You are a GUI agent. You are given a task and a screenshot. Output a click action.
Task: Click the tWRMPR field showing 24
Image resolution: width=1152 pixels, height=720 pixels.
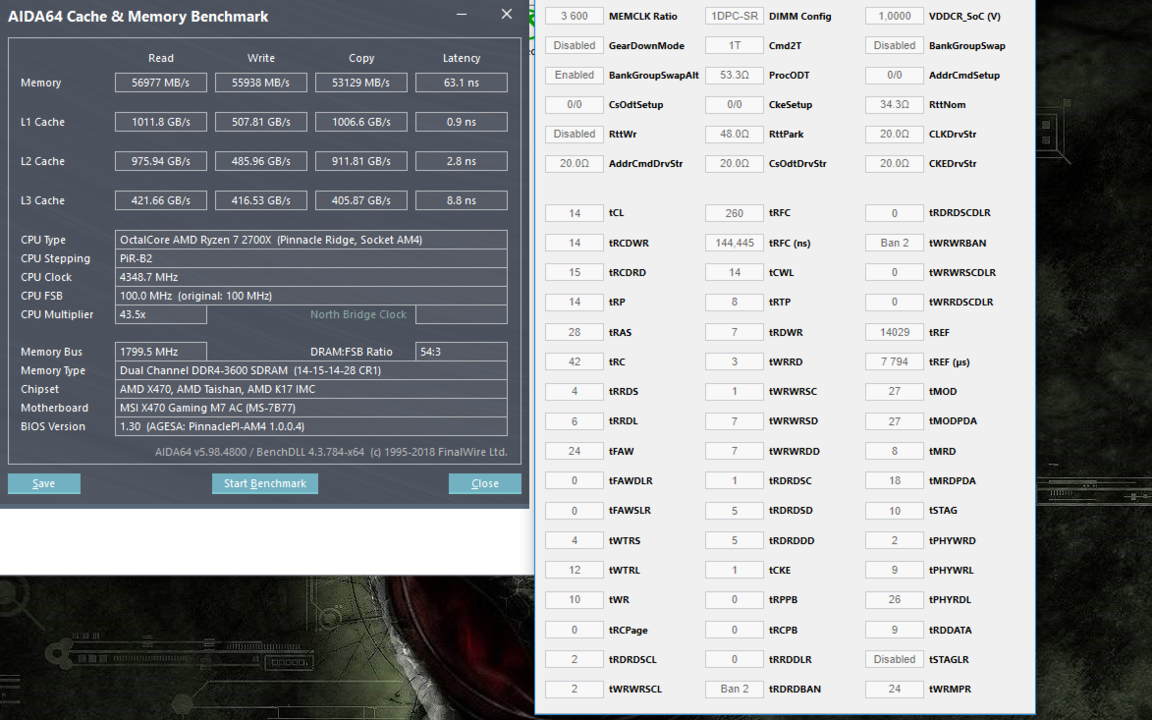pos(894,689)
